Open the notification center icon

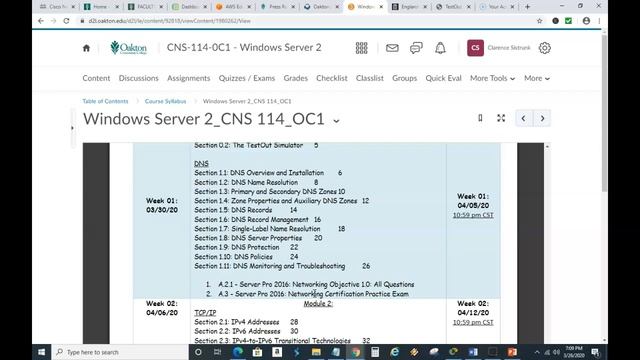tap(596, 352)
